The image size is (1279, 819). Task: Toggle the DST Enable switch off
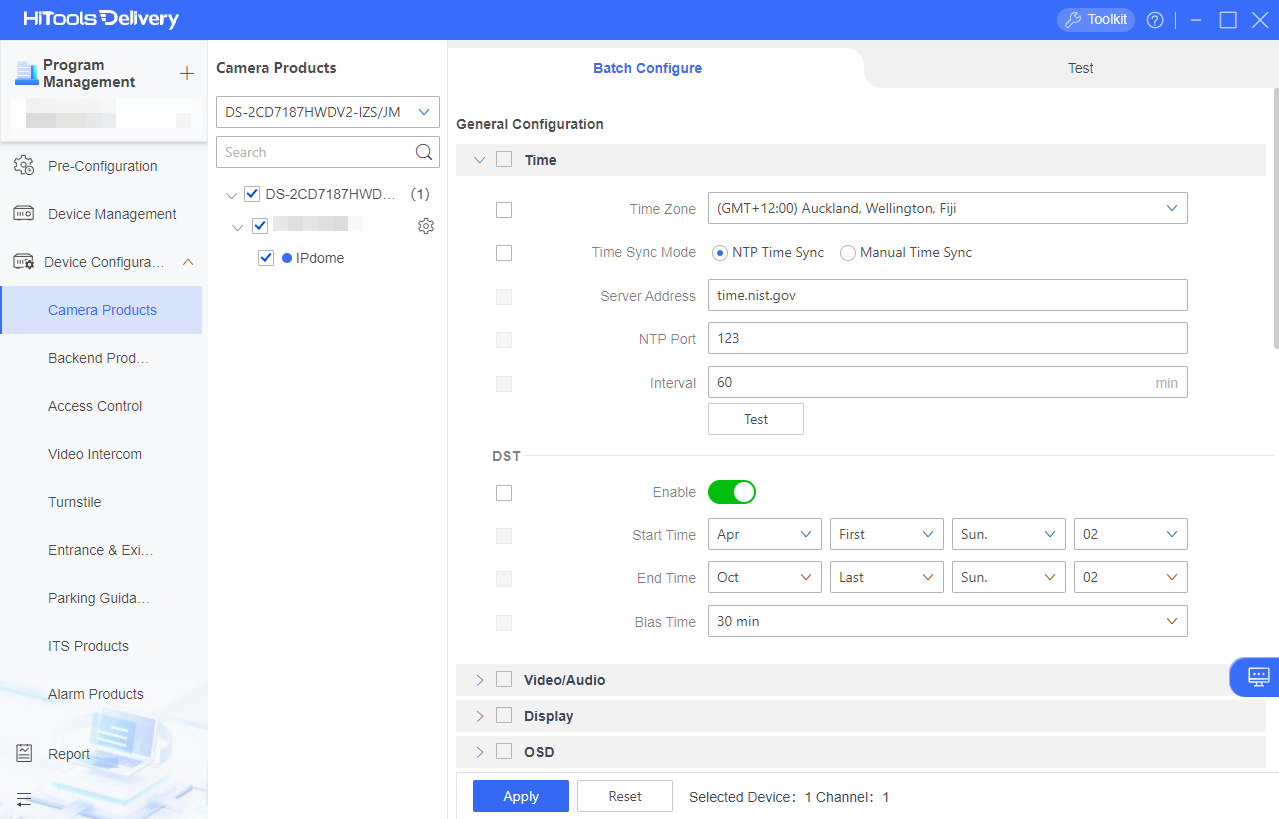732,492
